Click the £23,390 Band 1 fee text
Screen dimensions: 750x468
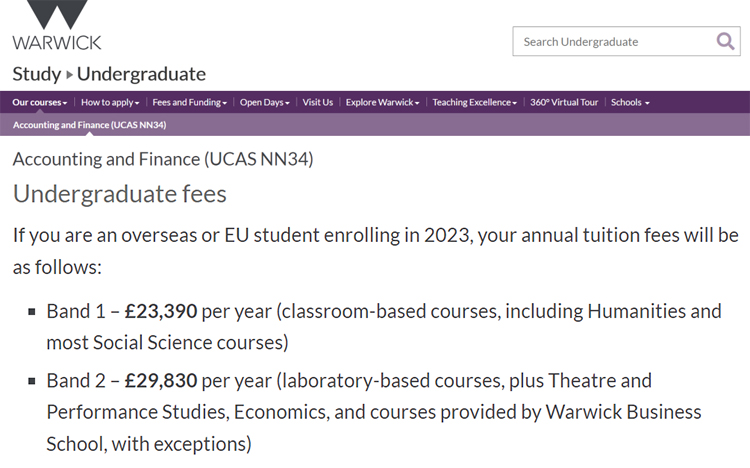[x=161, y=311]
